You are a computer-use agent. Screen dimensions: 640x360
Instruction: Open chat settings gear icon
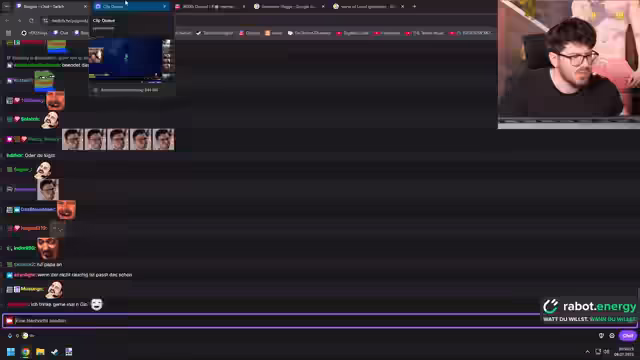point(612,336)
